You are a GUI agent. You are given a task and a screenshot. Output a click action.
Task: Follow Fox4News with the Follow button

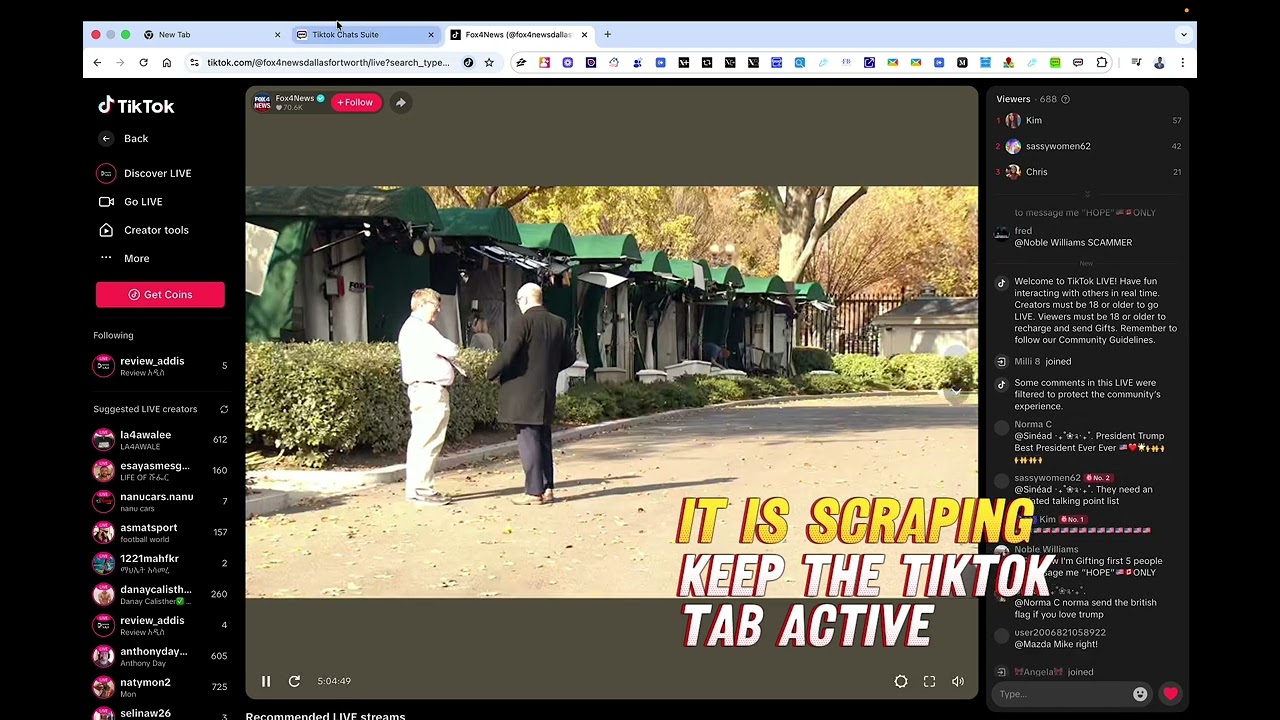pyautogui.click(x=355, y=102)
